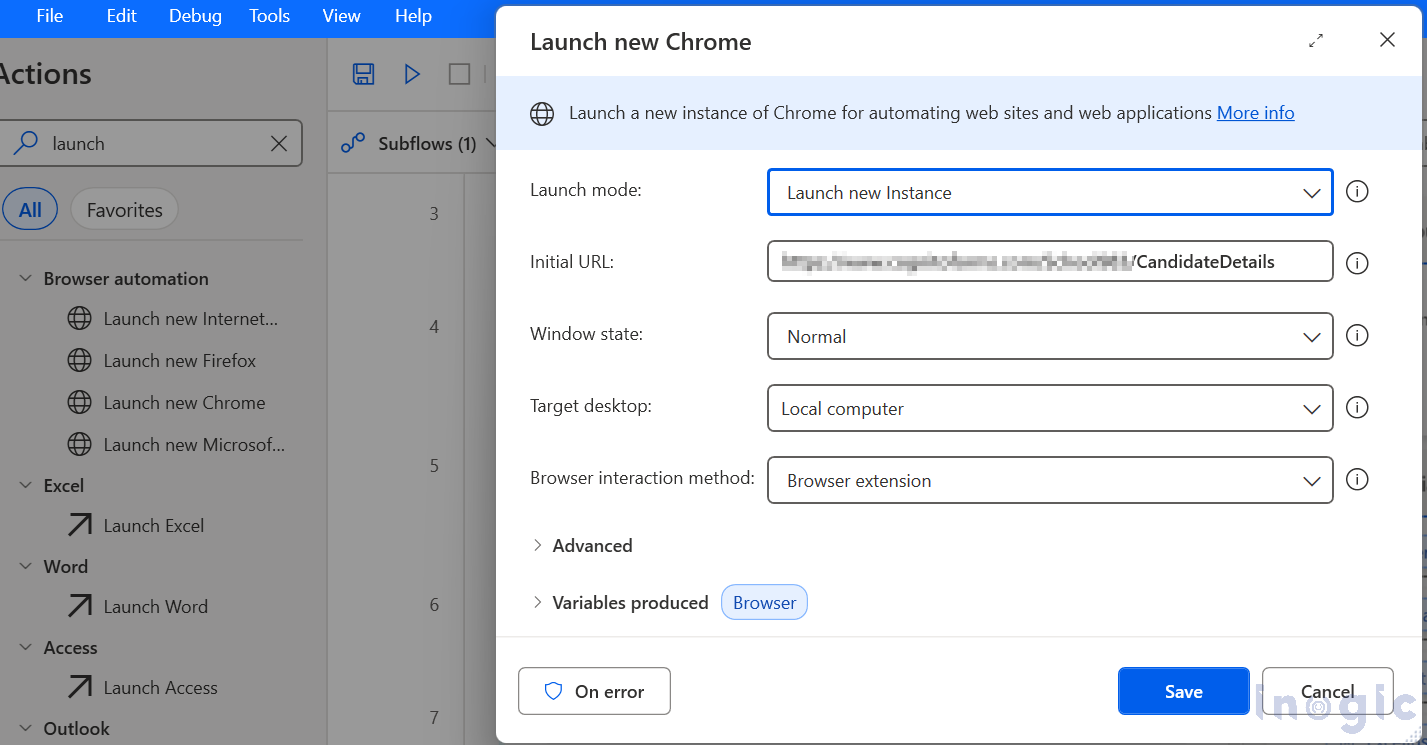Run the flow with the play icon
Image resolution: width=1427 pixels, height=745 pixels.
pos(412,73)
